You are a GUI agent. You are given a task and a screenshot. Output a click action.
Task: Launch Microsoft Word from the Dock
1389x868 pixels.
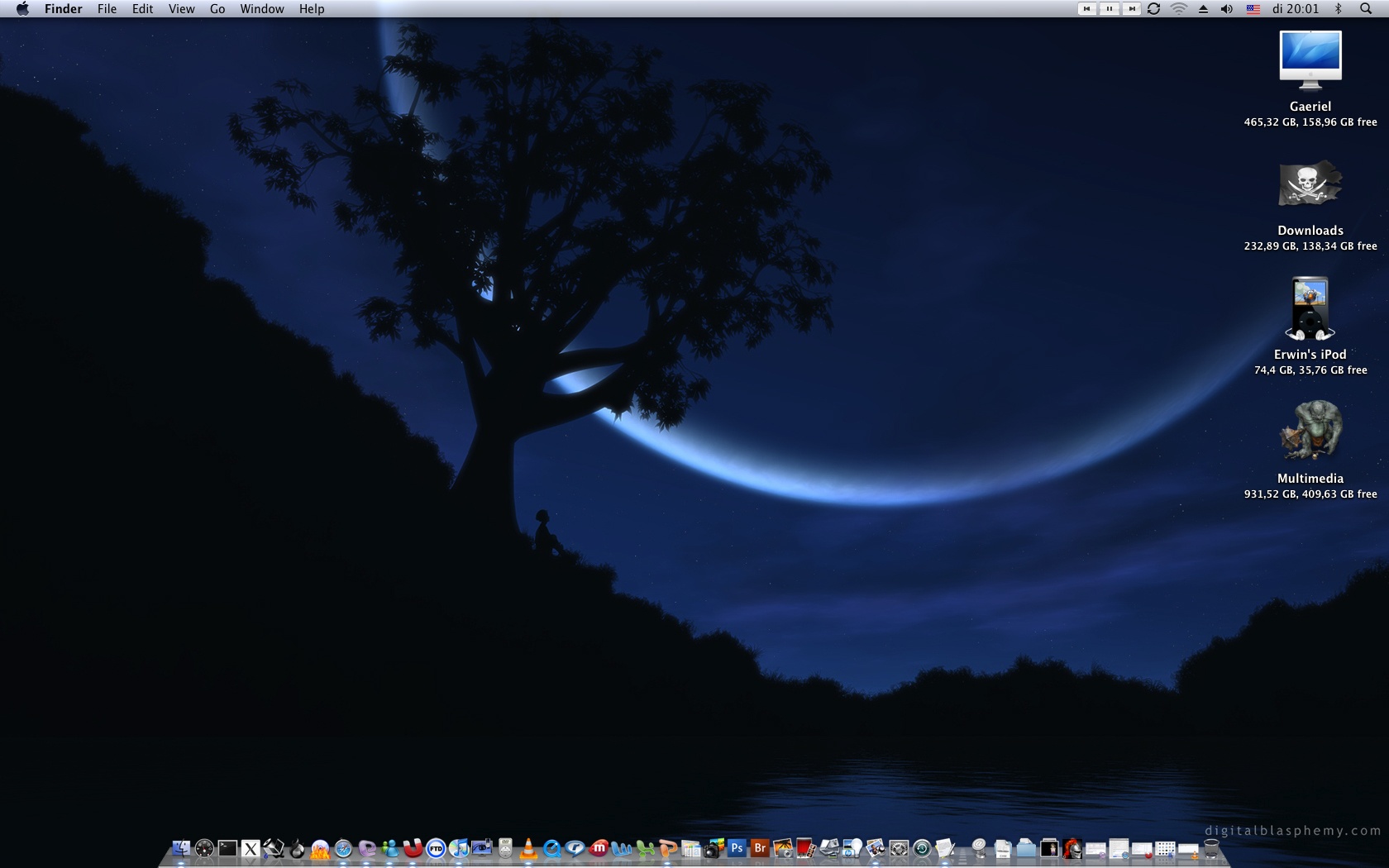[621, 848]
